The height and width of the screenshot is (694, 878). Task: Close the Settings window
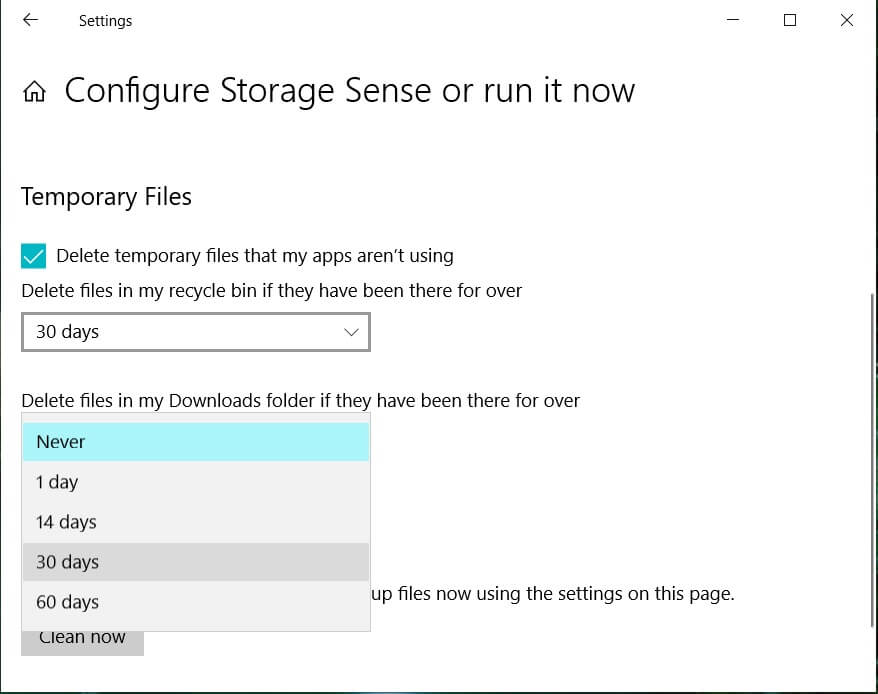(x=847, y=20)
